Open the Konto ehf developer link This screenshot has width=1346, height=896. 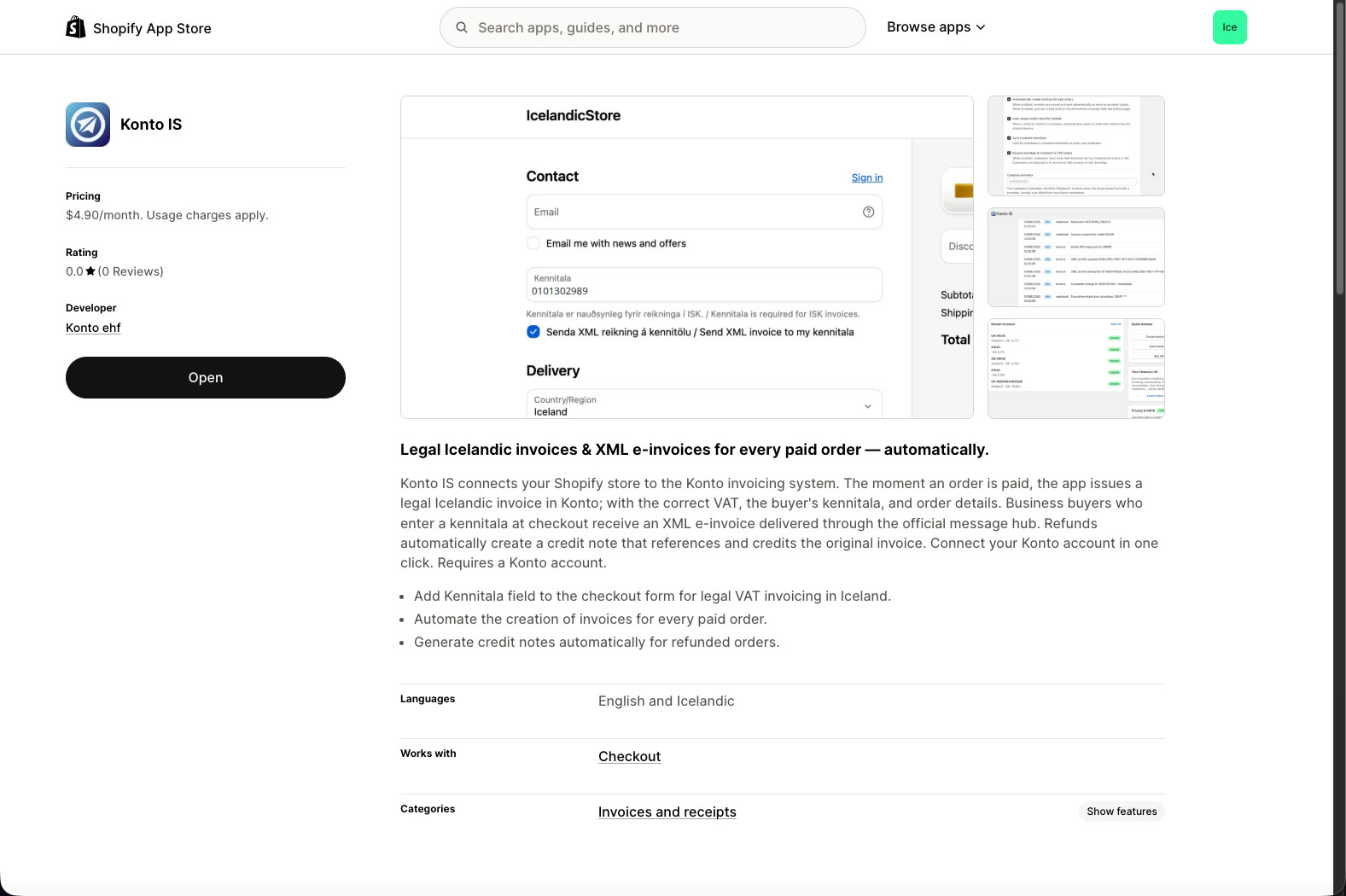(93, 328)
